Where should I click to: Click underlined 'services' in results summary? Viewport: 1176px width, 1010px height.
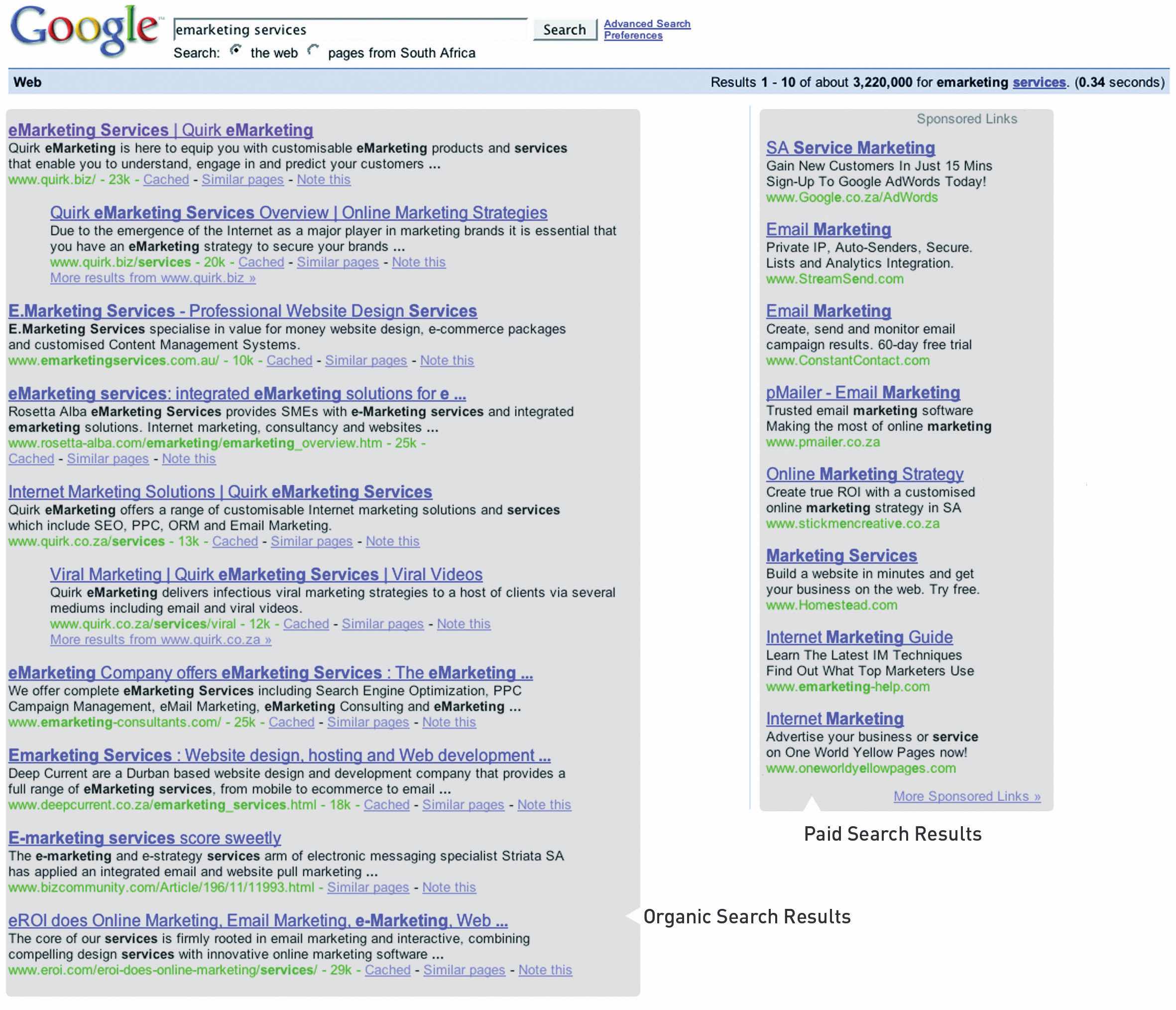pyautogui.click(x=1039, y=82)
